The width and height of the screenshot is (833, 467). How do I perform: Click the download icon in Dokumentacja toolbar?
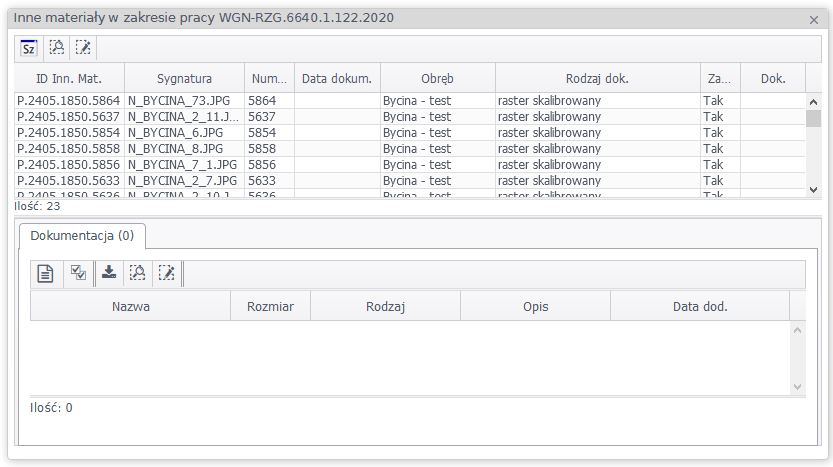click(x=109, y=274)
